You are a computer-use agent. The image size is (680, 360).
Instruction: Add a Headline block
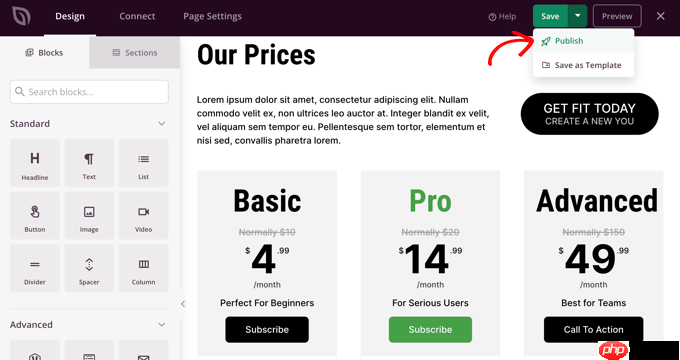[35, 163]
